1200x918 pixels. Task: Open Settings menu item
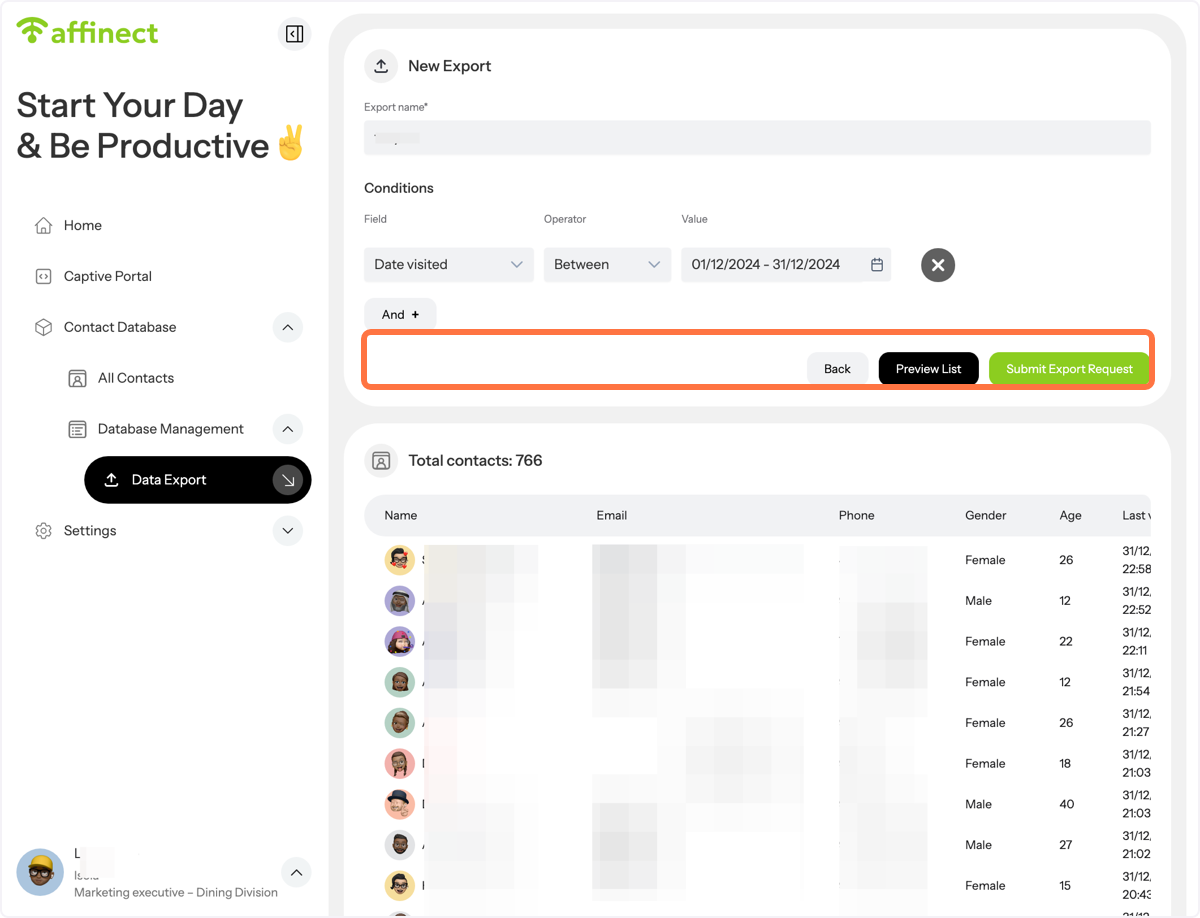click(90, 531)
